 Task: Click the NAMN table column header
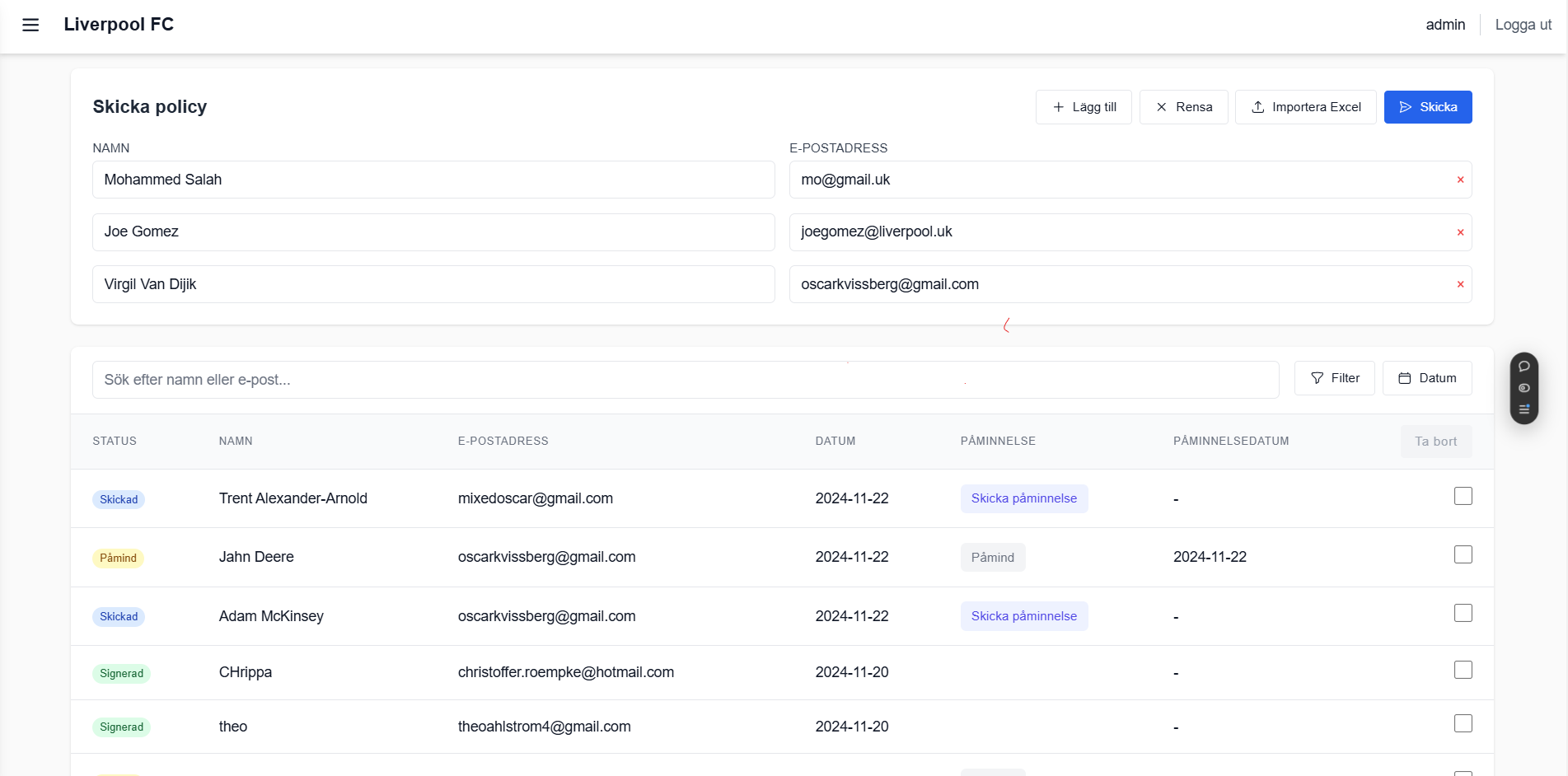point(236,442)
